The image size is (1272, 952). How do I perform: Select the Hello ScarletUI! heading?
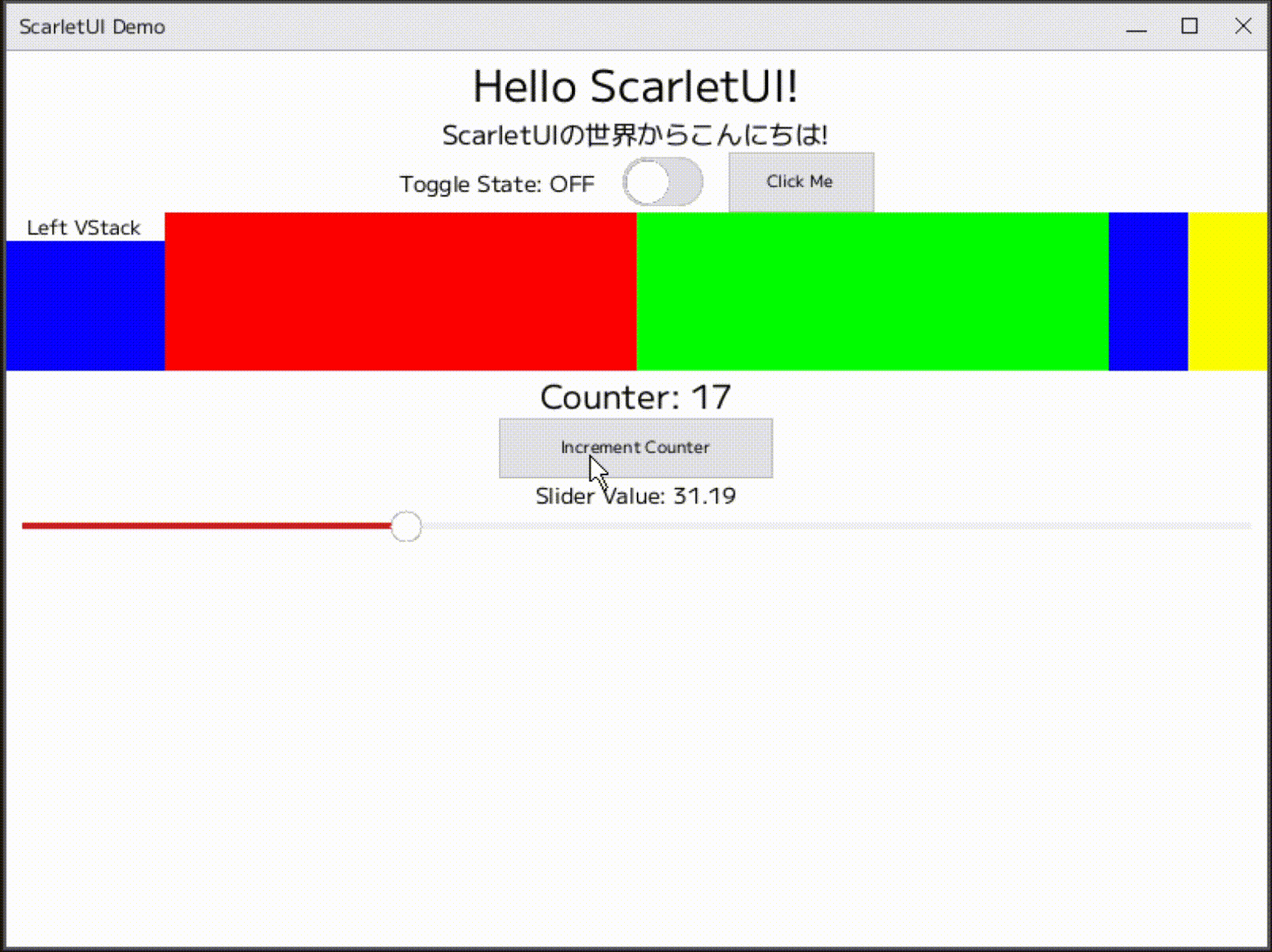coord(635,86)
